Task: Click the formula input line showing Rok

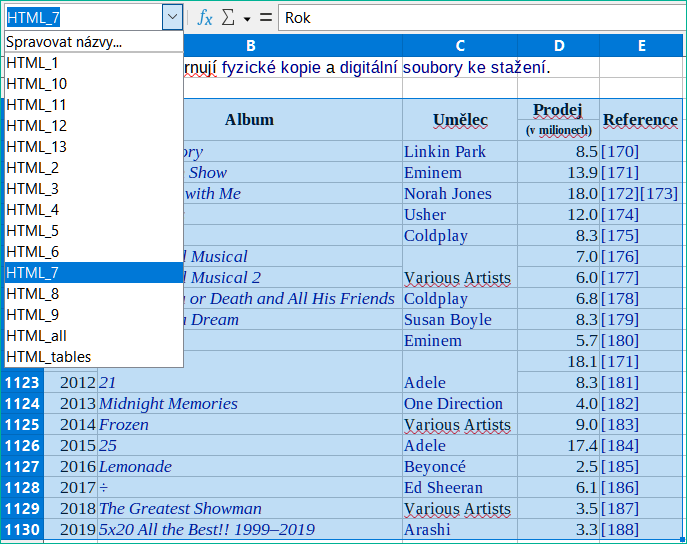Action: [481, 18]
